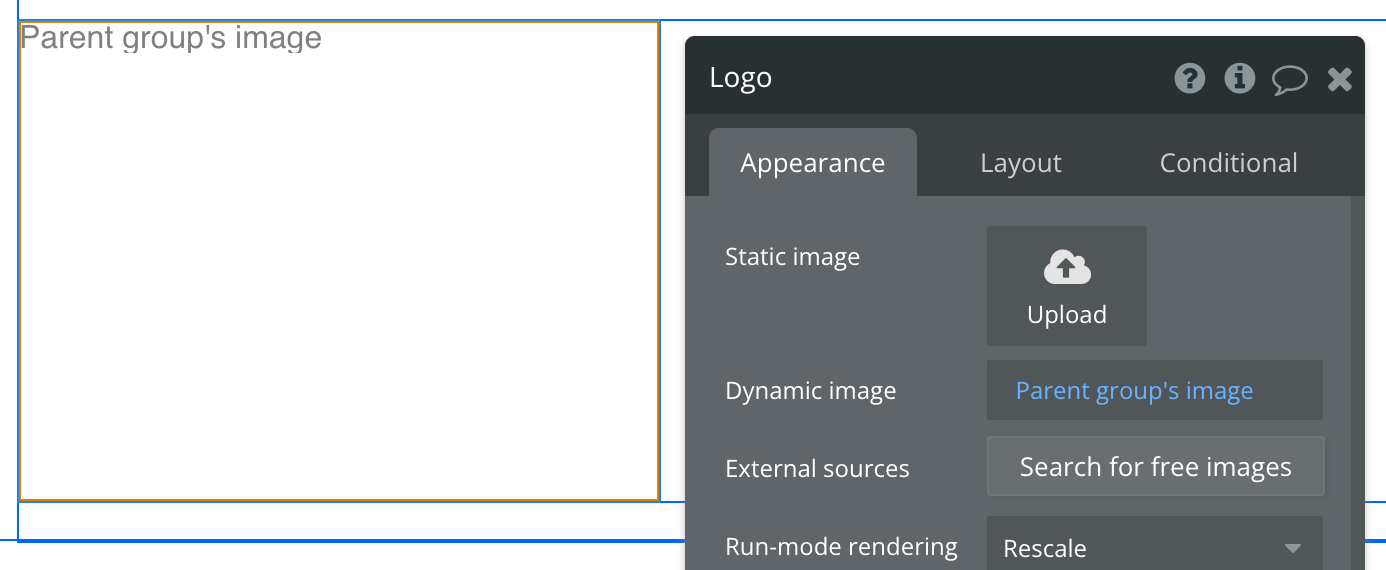Close the Logo property editor

pyautogui.click(x=1340, y=79)
